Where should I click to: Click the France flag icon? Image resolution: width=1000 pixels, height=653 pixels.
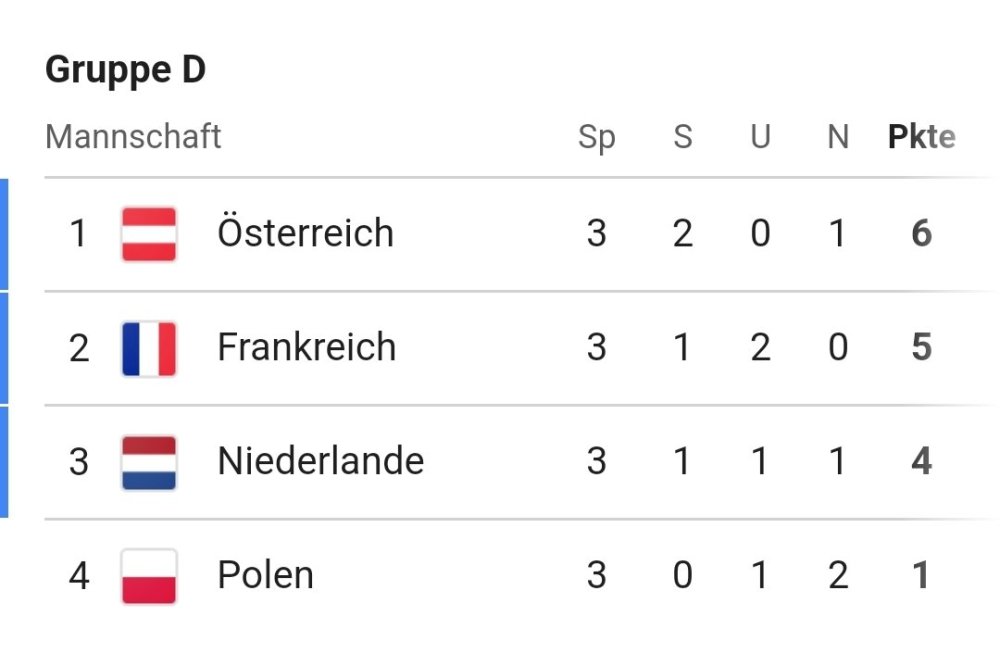coord(149,348)
